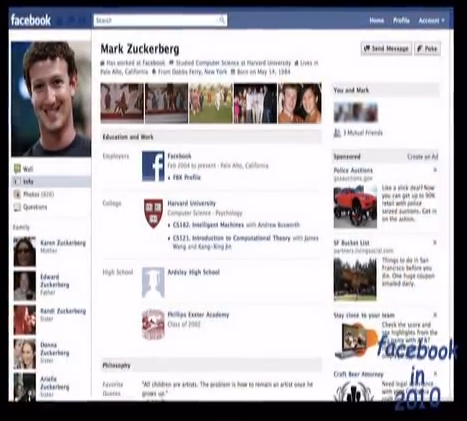
Task: Click the Send Message button
Action: (x=386, y=49)
